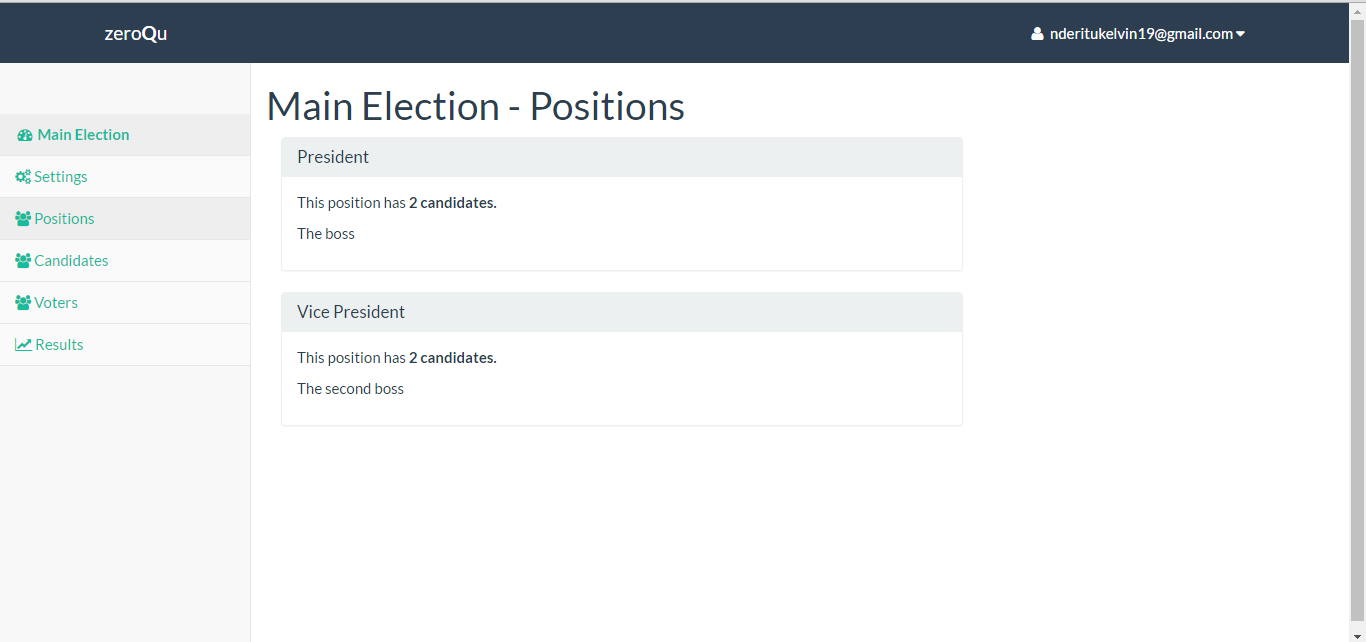Select the Positions sidebar link
This screenshot has height=642, width=1366.
(125, 219)
